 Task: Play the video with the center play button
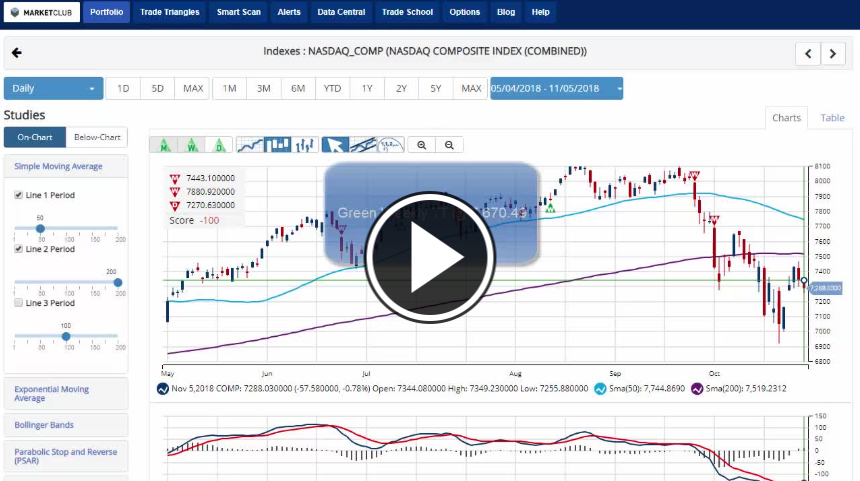point(429,256)
